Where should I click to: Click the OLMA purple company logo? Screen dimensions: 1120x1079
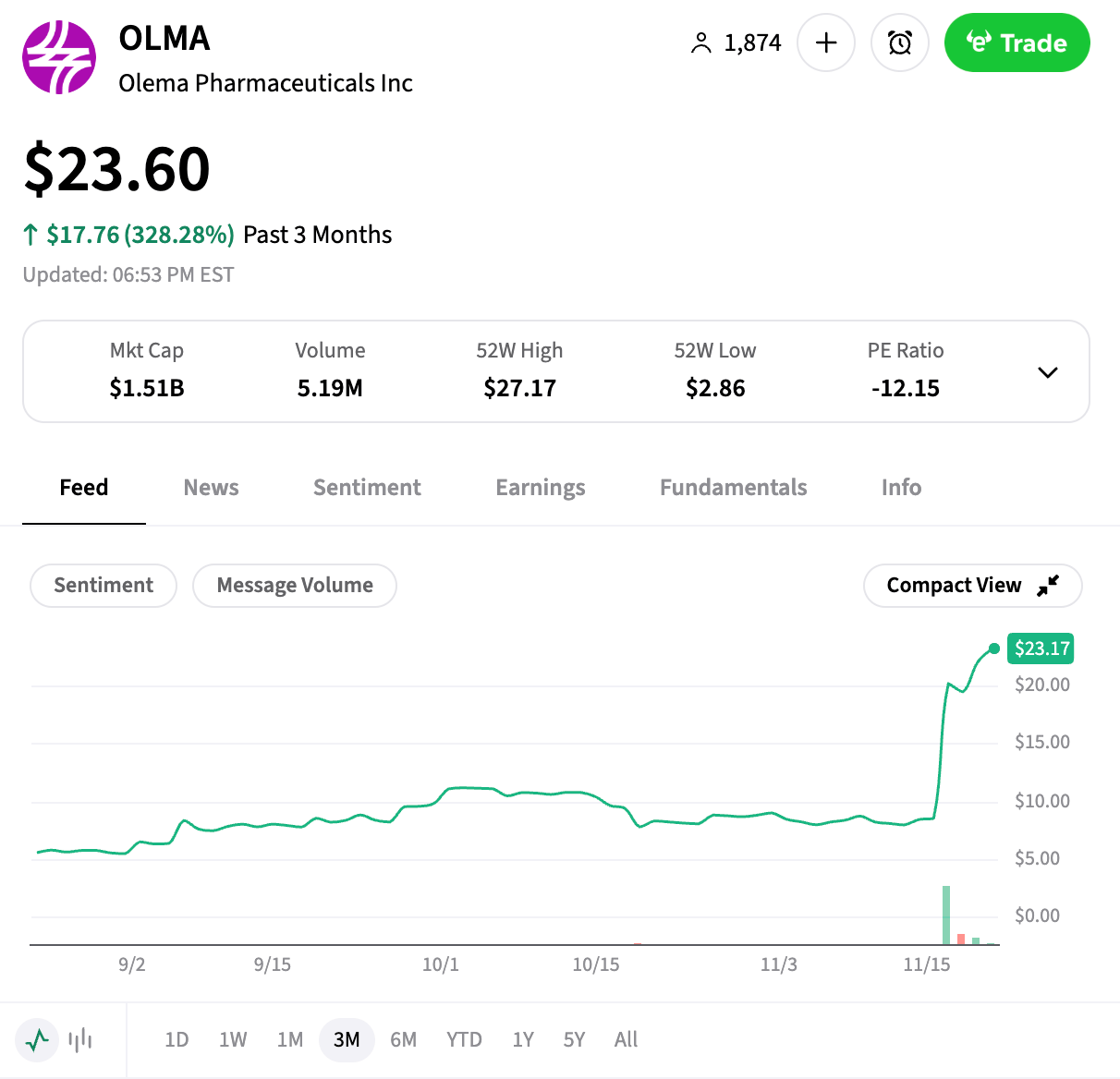pyautogui.click(x=59, y=57)
